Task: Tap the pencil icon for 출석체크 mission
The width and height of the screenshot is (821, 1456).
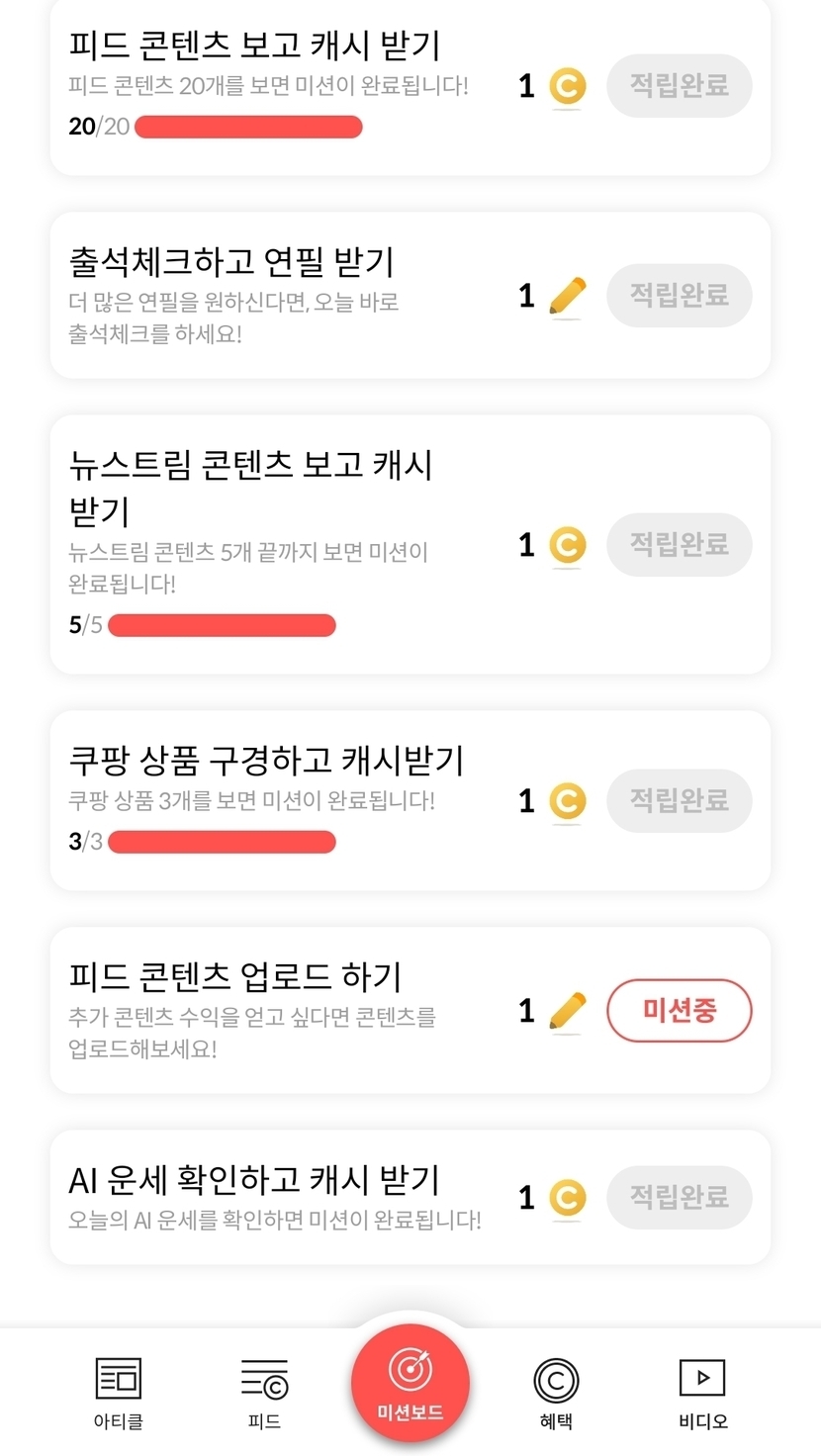Action: point(567,296)
